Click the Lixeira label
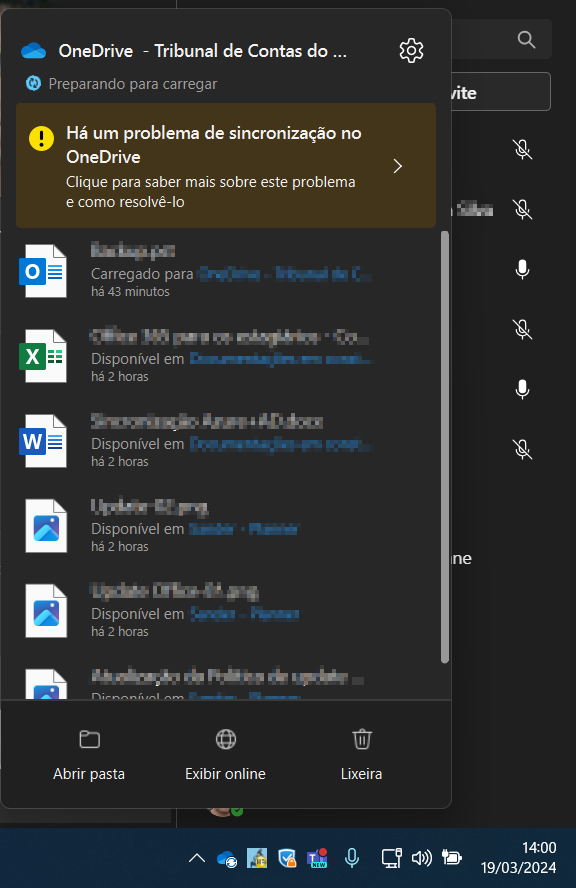The width and height of the screenshot is (576, 888). (x=361, y=774)
